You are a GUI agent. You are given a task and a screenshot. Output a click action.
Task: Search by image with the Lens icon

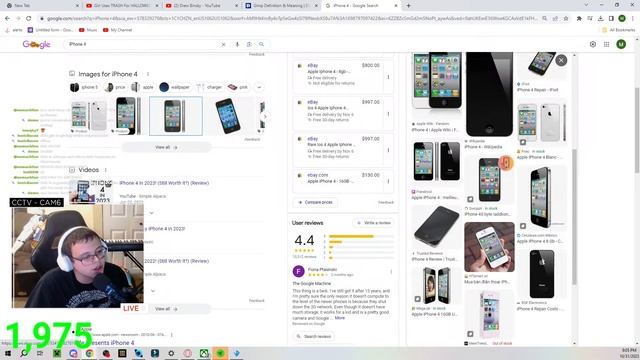click(x=249, y=44)
